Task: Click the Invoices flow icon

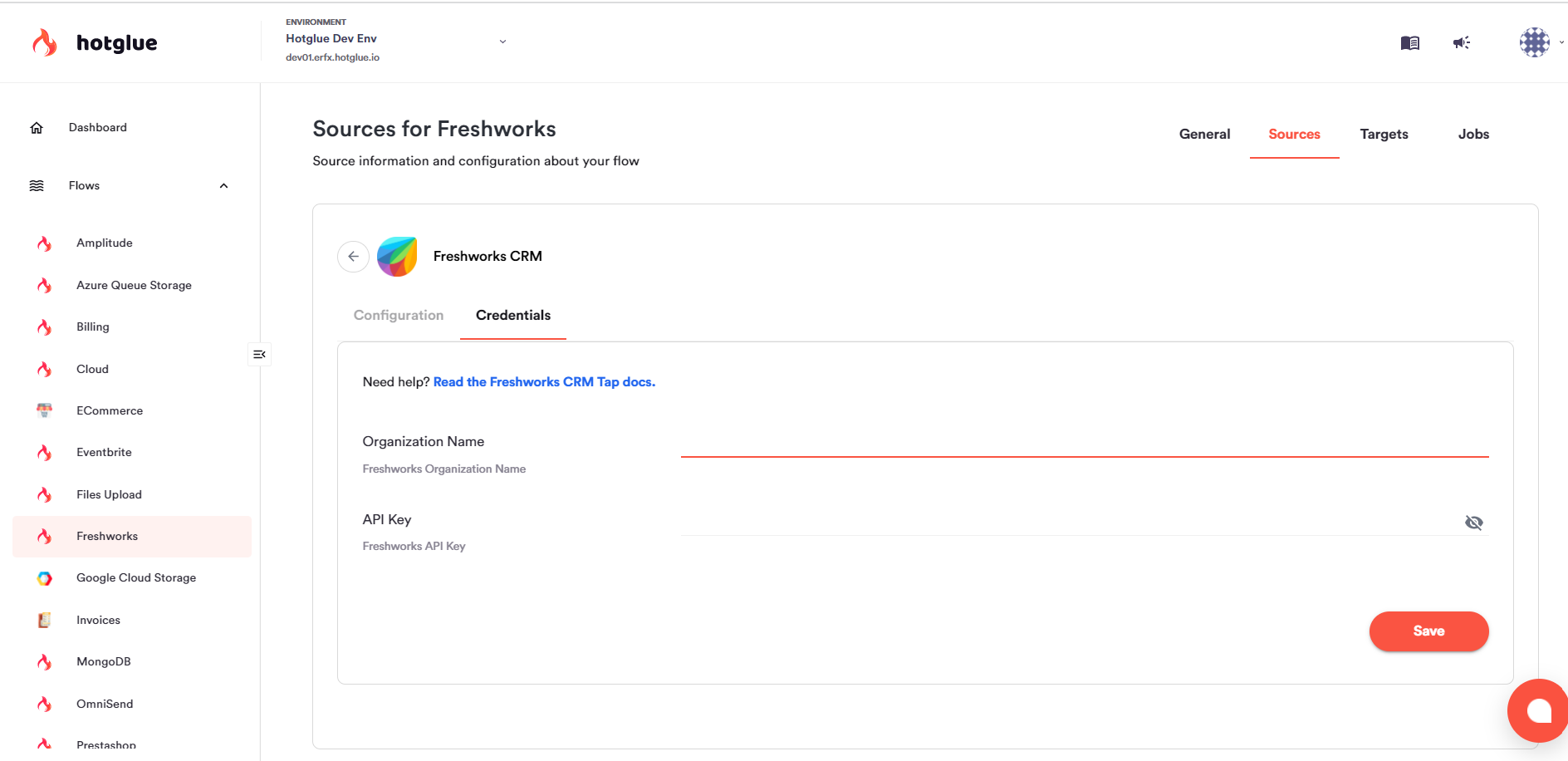Action: coord(45,620)
